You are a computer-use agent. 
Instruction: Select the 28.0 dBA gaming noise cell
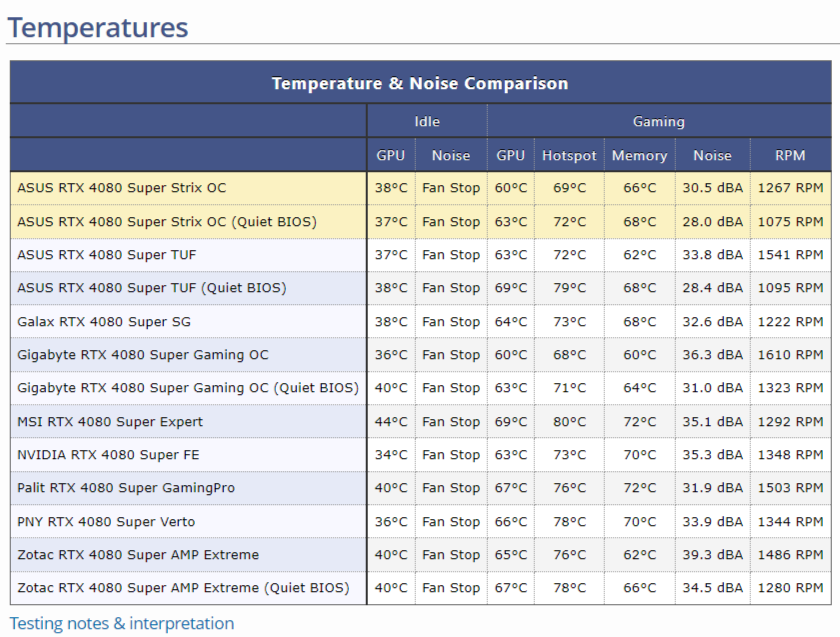coord(712,222)
